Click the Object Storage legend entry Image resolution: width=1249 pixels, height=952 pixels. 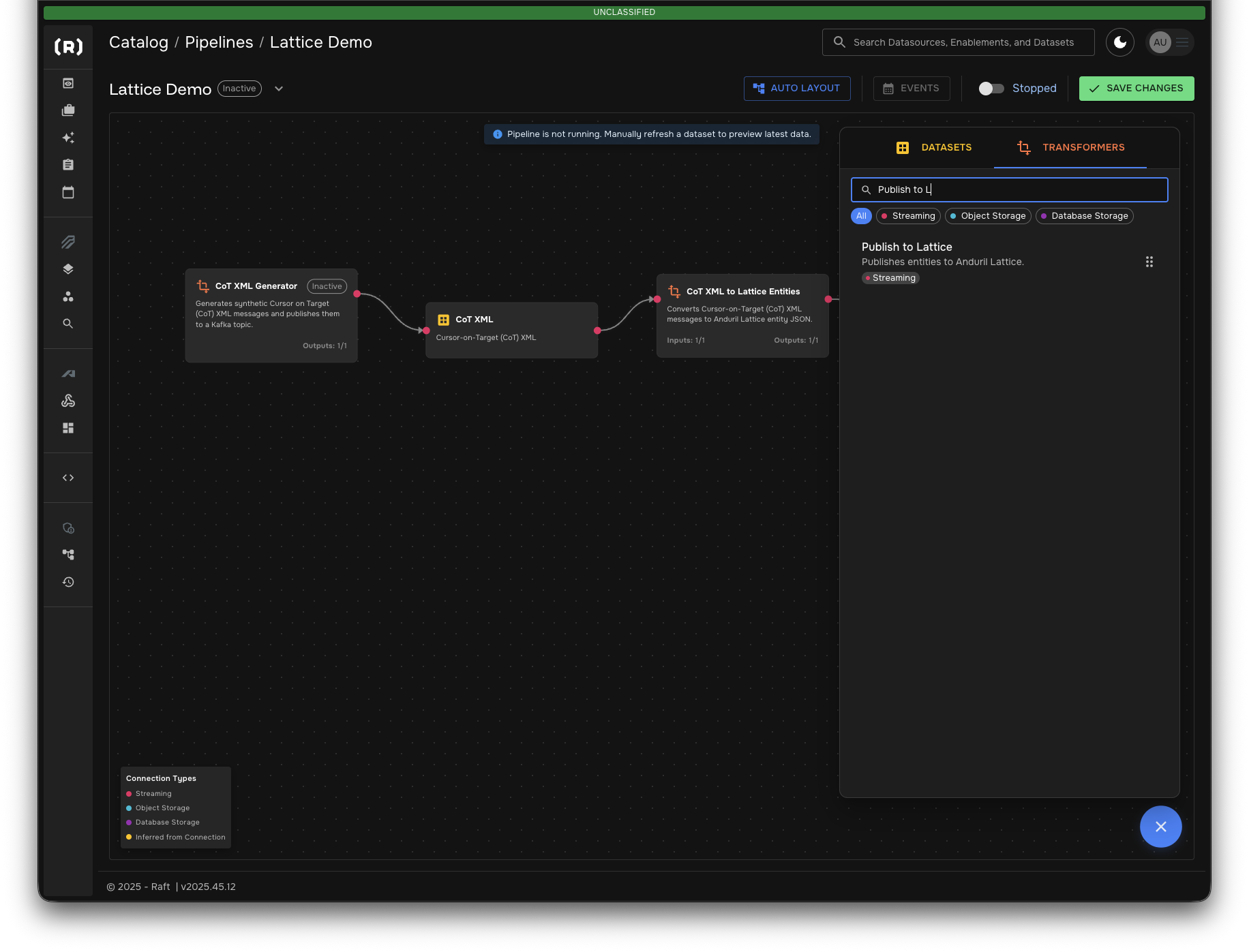coord(158,808)
